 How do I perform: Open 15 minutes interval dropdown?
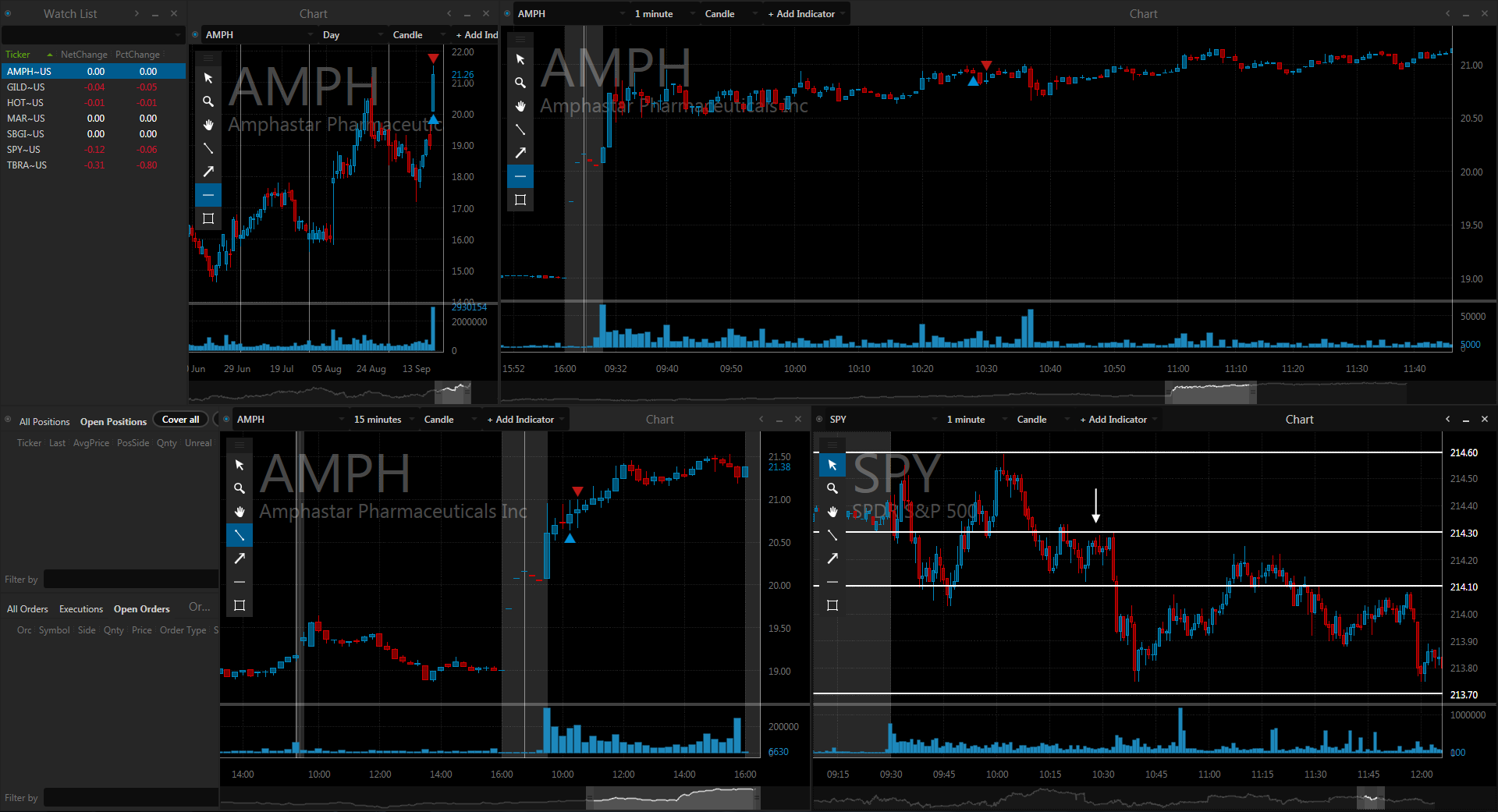coord(384,419)
